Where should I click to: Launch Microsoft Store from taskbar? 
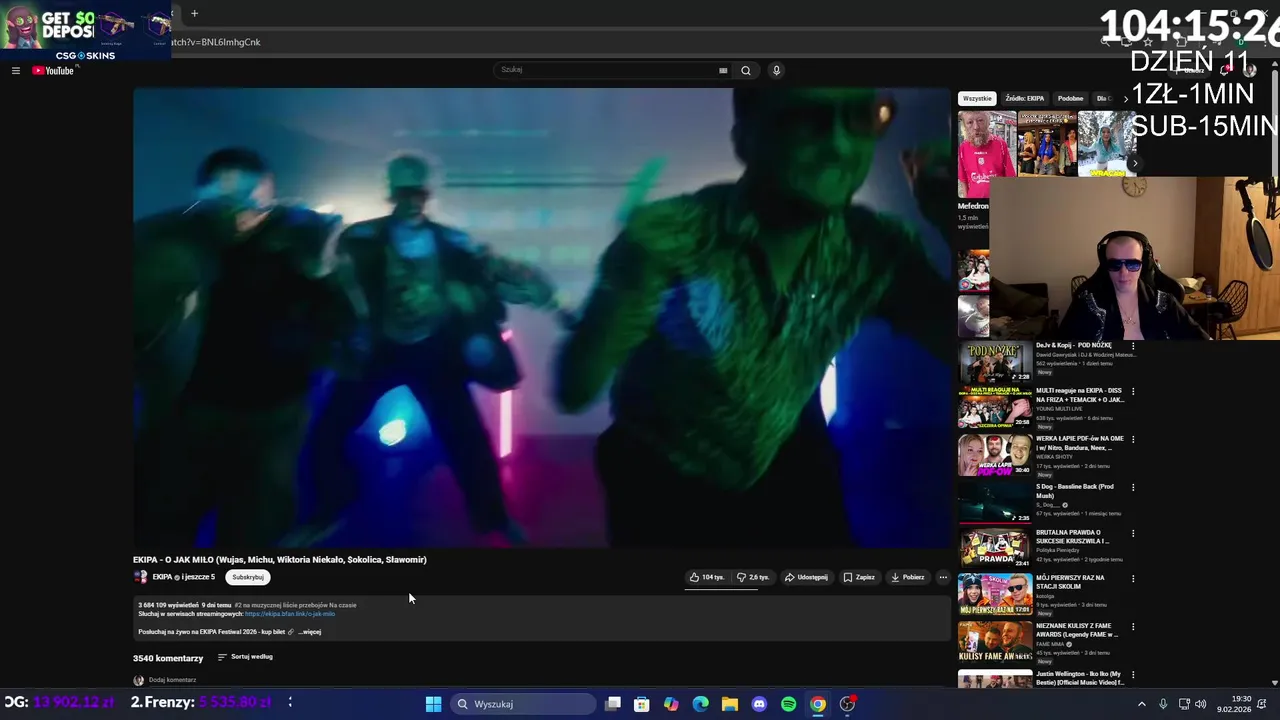[642, 704]
